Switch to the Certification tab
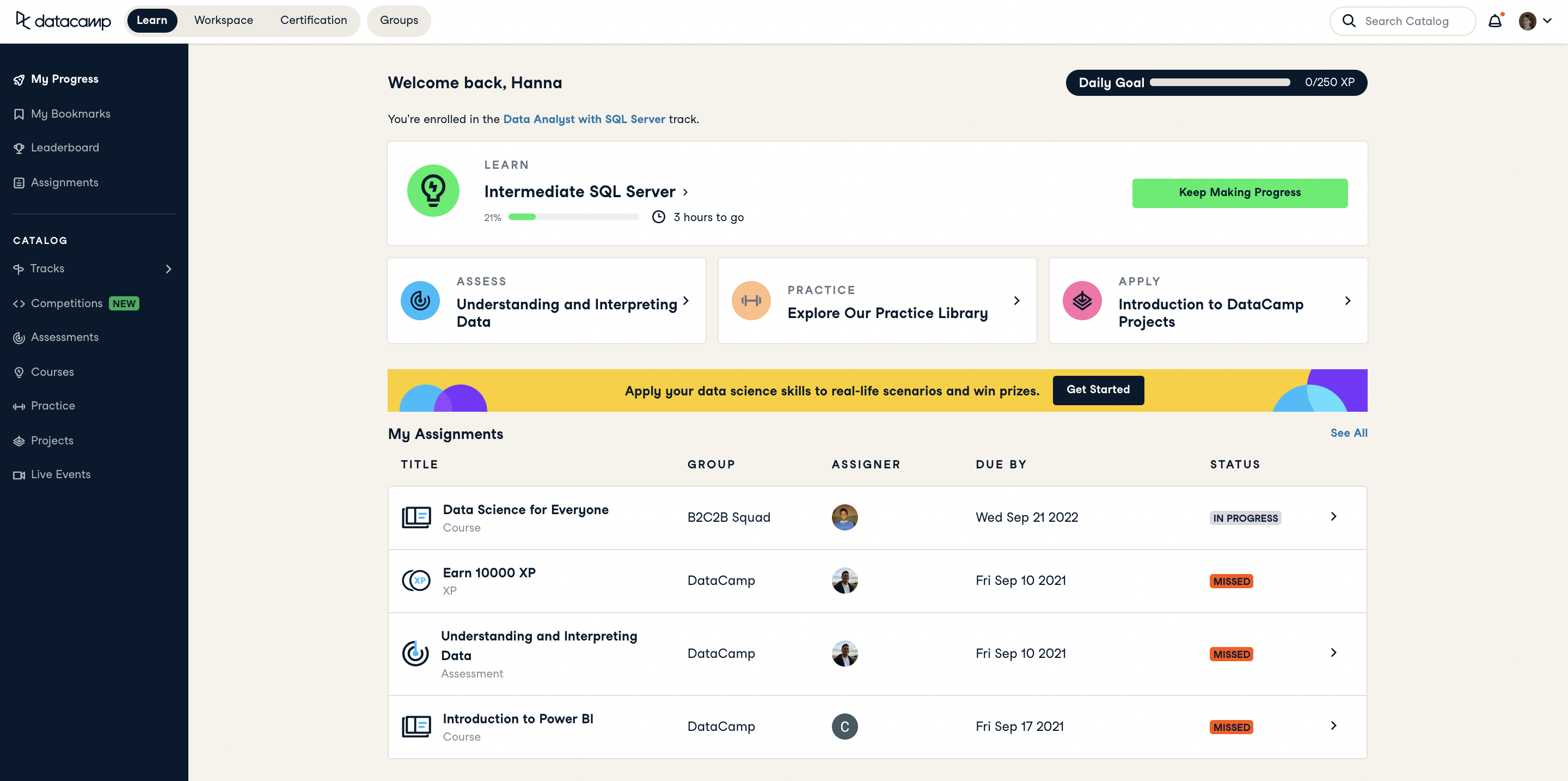The image size is (1568, 781). [x=314, y=20]
